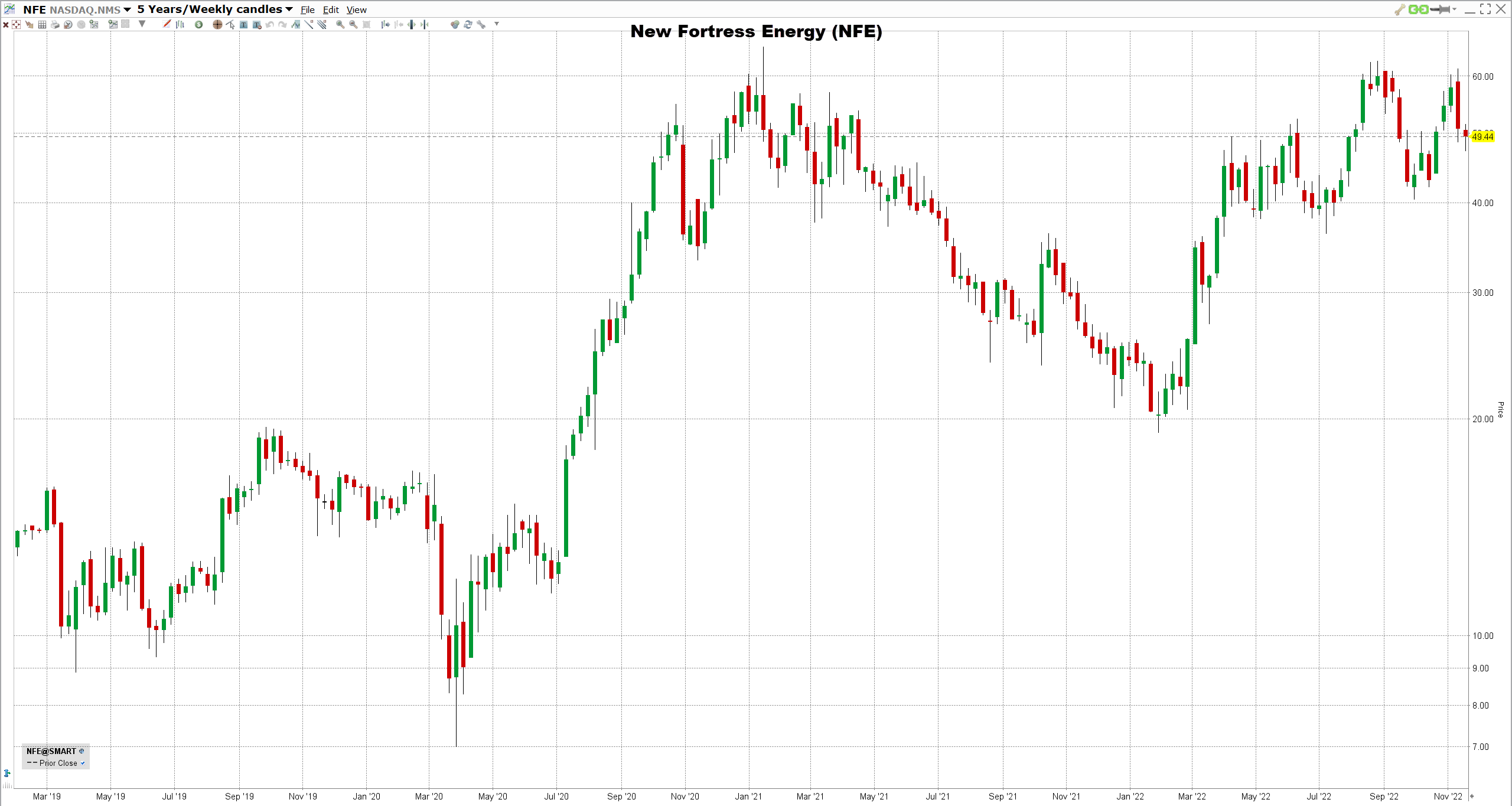1512x806 pixels.
Task: Click the blue bar with outward green arrows
Action: click(x=411, y=24)
